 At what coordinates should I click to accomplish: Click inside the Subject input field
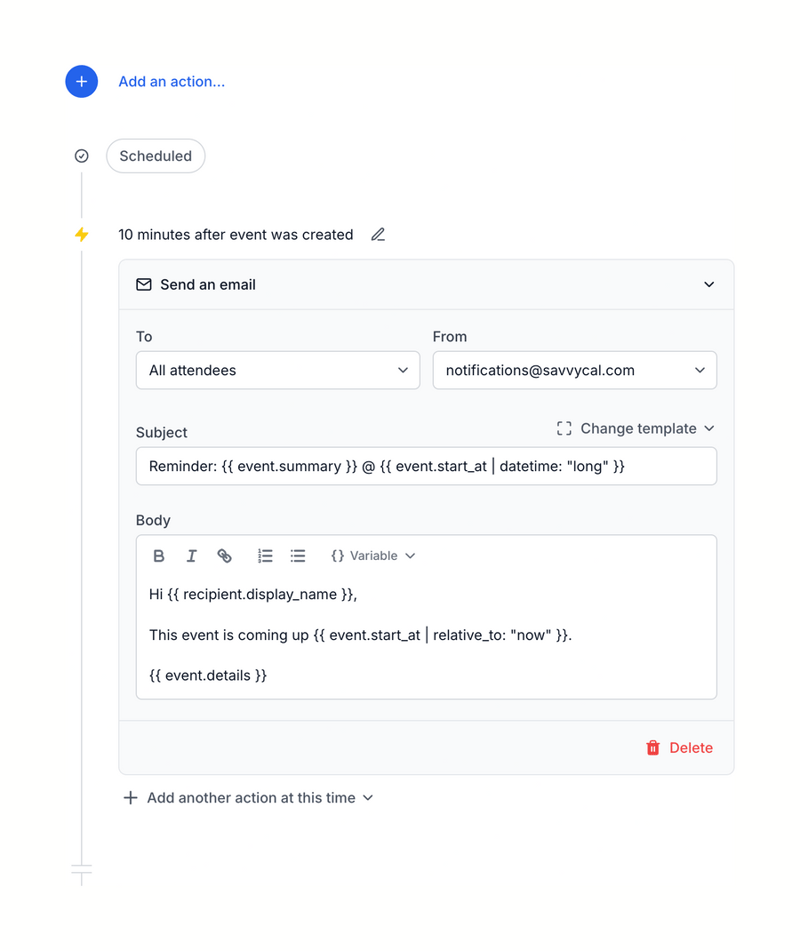click(x=426, y=465)
